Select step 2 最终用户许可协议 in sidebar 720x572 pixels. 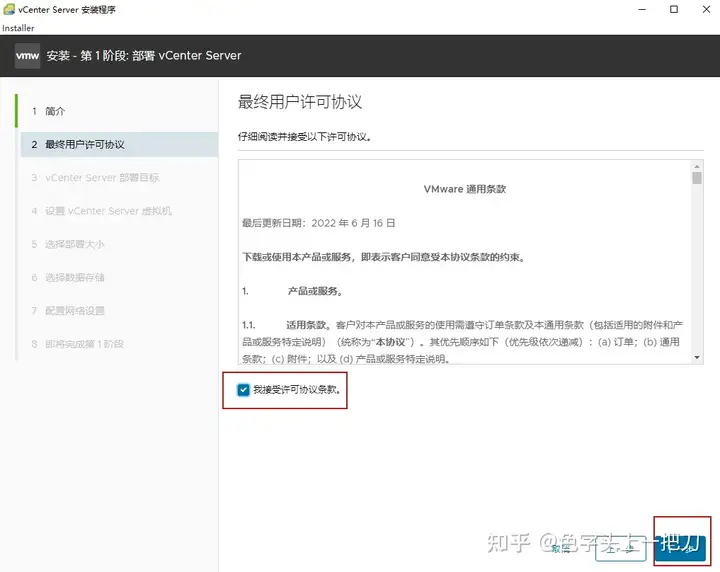(119, 145)
